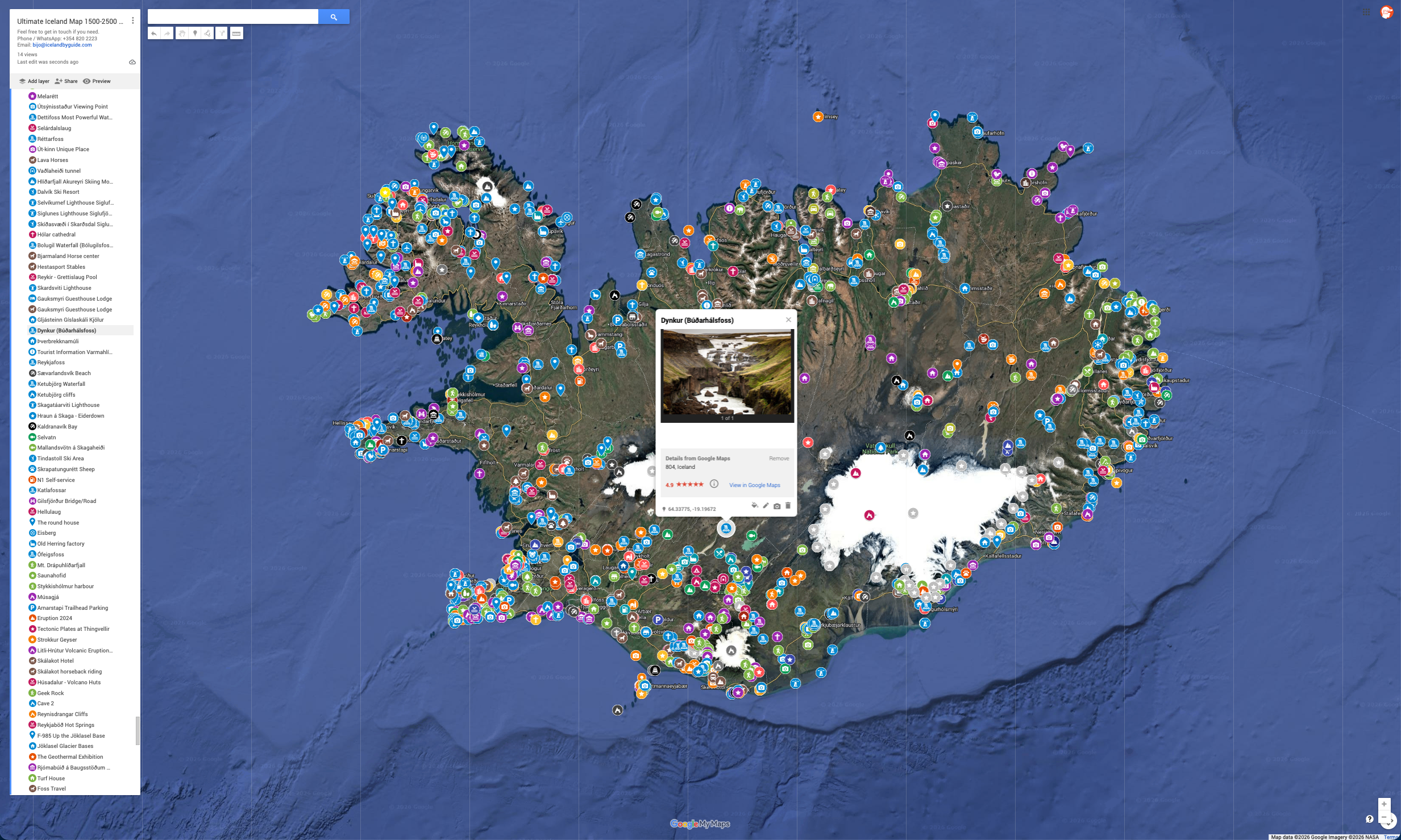Click Remove next to Google Maps details
This screenshot has height=840, width=1401.
click(779, 458)
